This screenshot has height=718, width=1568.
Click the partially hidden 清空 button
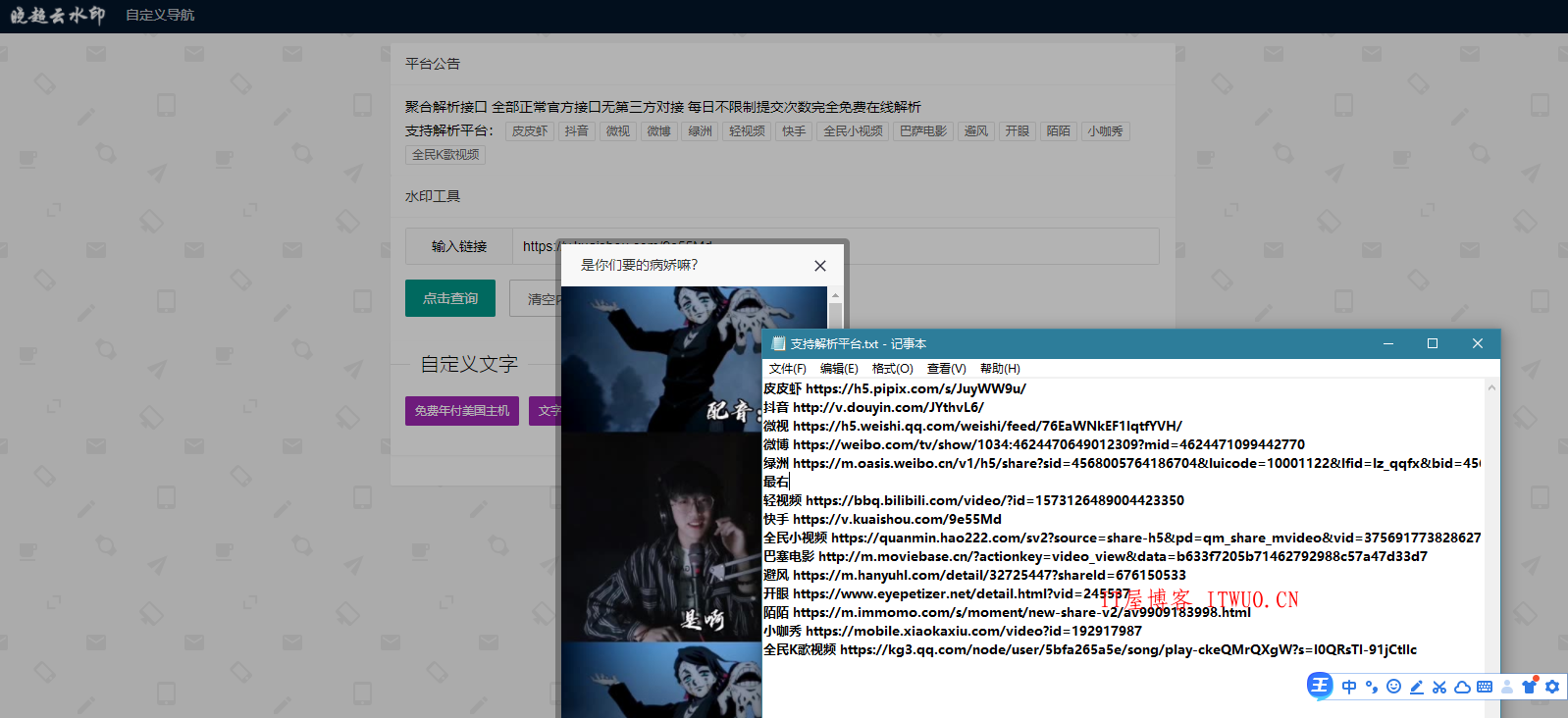point(535,298)
